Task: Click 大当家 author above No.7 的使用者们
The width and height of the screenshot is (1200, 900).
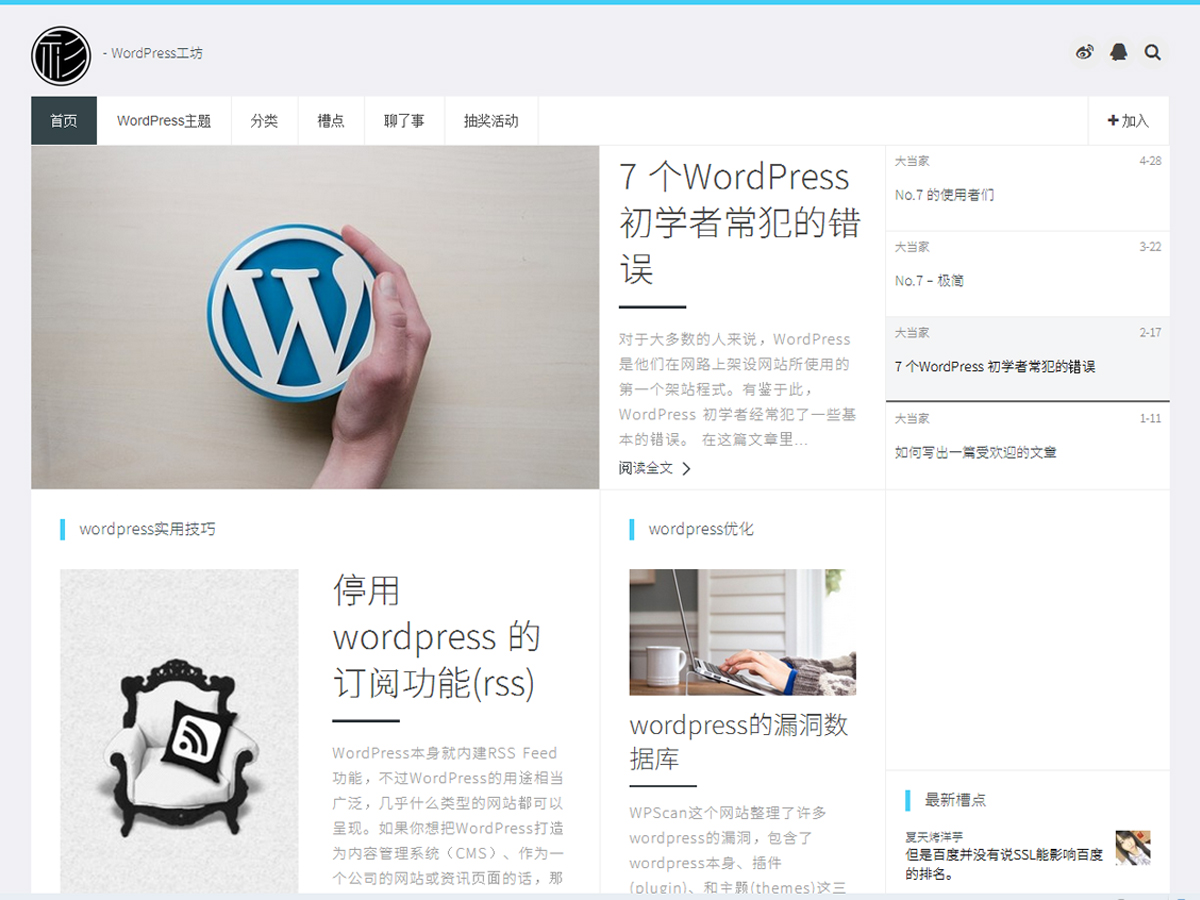Action: tap(912, 161)
